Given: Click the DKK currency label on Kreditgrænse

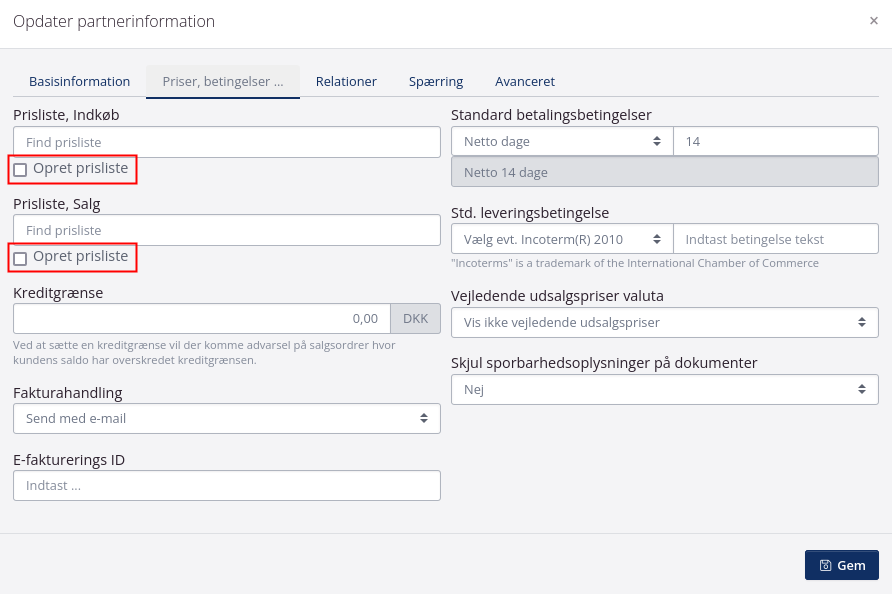Looking at the screenshot, I should tap(416, 318).
